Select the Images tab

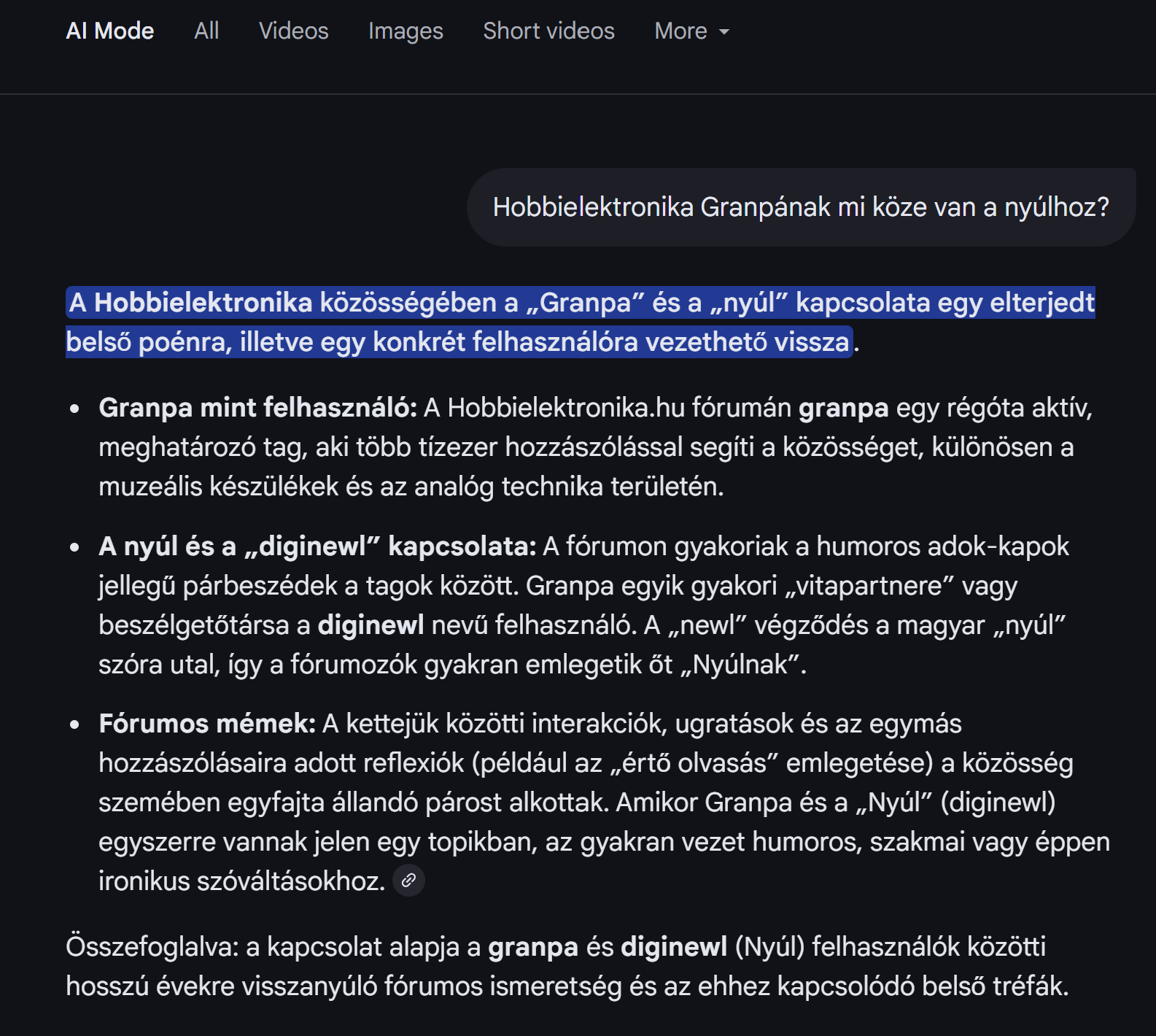406,31
